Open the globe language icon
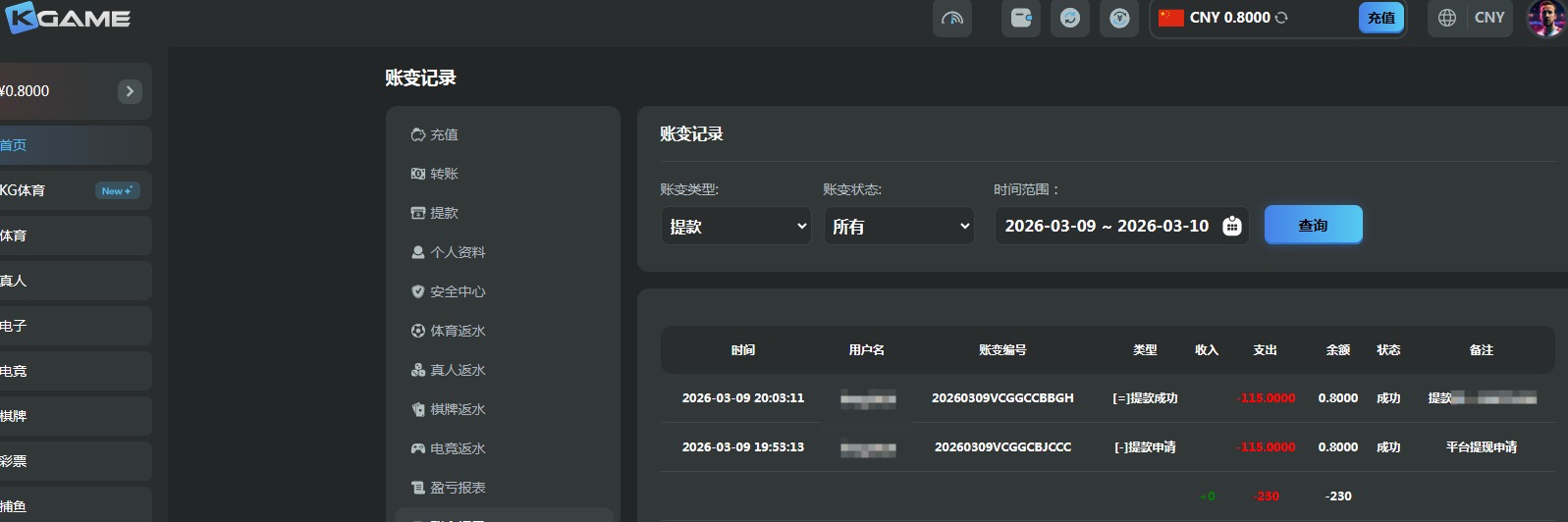This screenshot has height=522, width=1568. pyautogui.click(x=1446, y=18)
